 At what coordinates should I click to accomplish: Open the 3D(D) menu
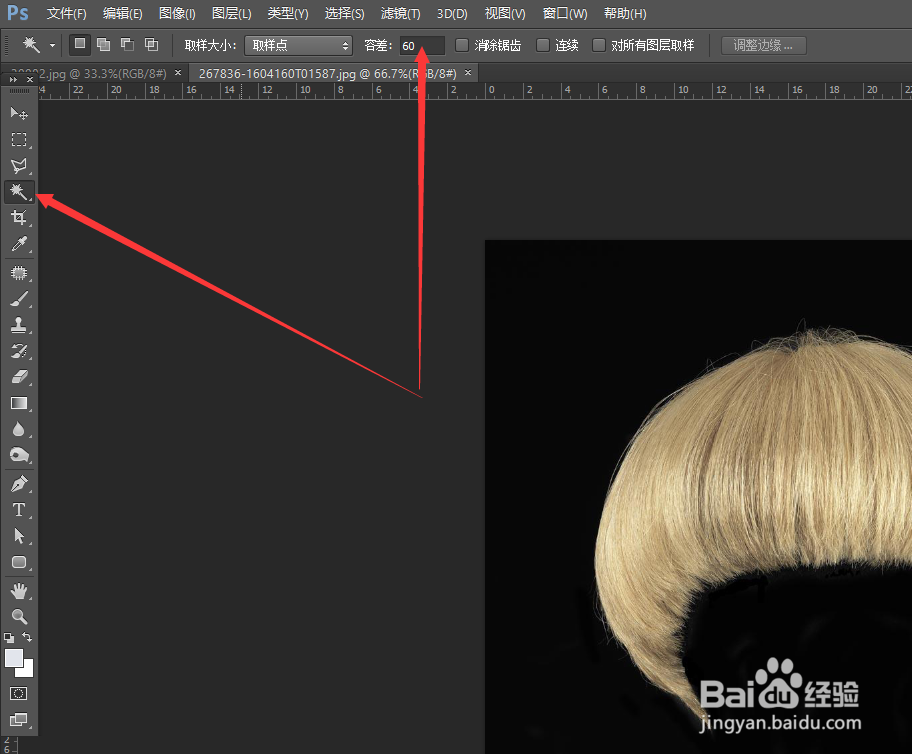click(x=452, y=13)
